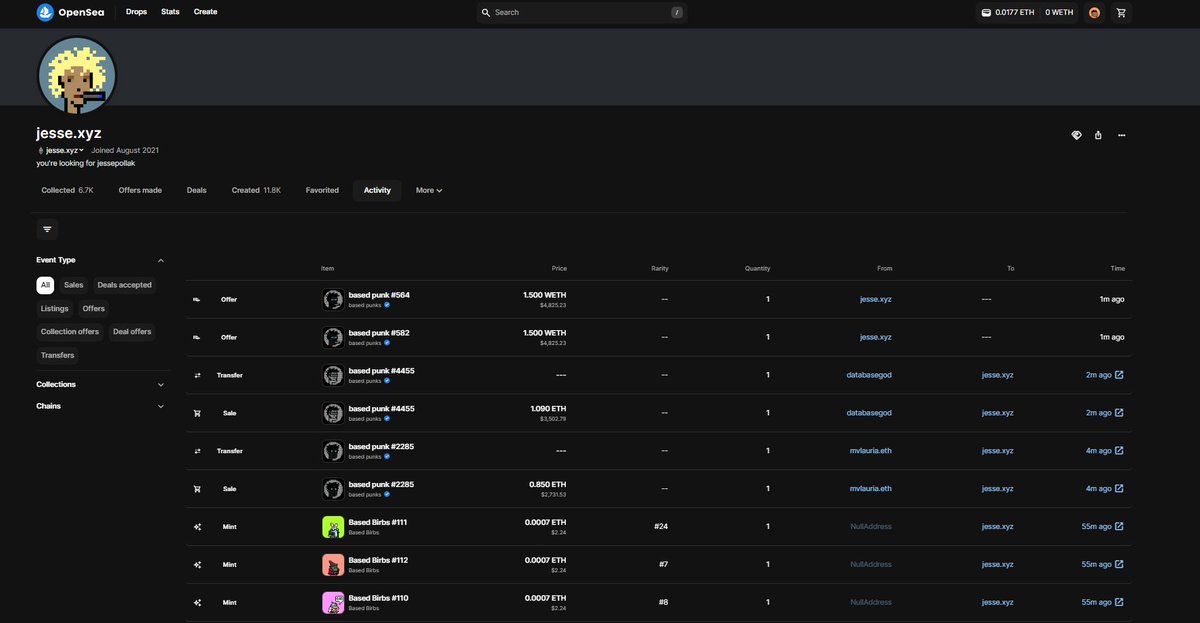This screenshot has height=623, width=1200.
Task: Expand the Chains filter section
Action: pyautogui.click(x=101, y=406)
